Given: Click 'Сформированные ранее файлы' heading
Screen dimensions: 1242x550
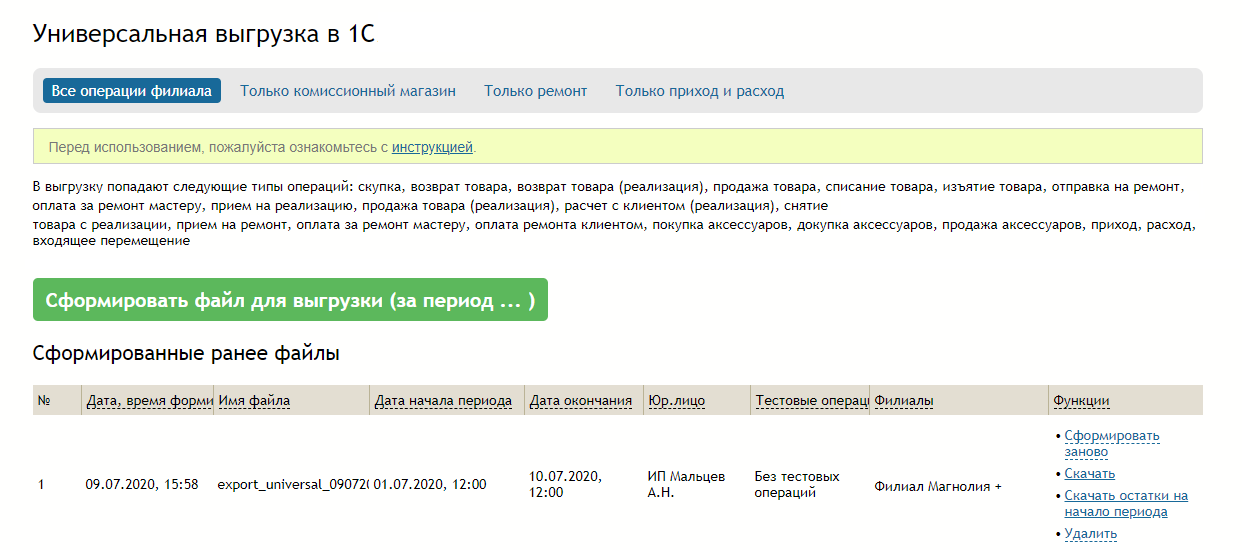Looking at the screenshot, I should pos(186,354).
